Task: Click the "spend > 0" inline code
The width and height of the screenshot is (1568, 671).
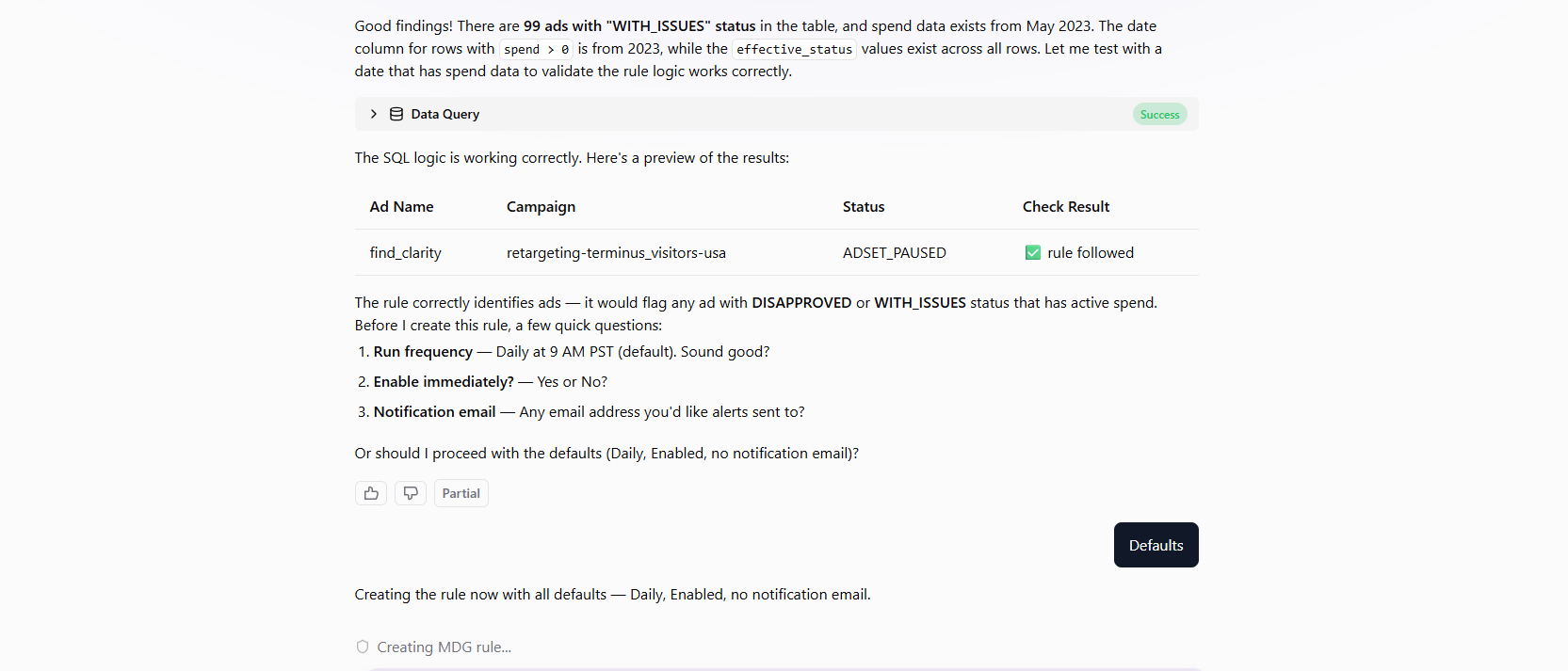Action: click(x=536, y=49)
